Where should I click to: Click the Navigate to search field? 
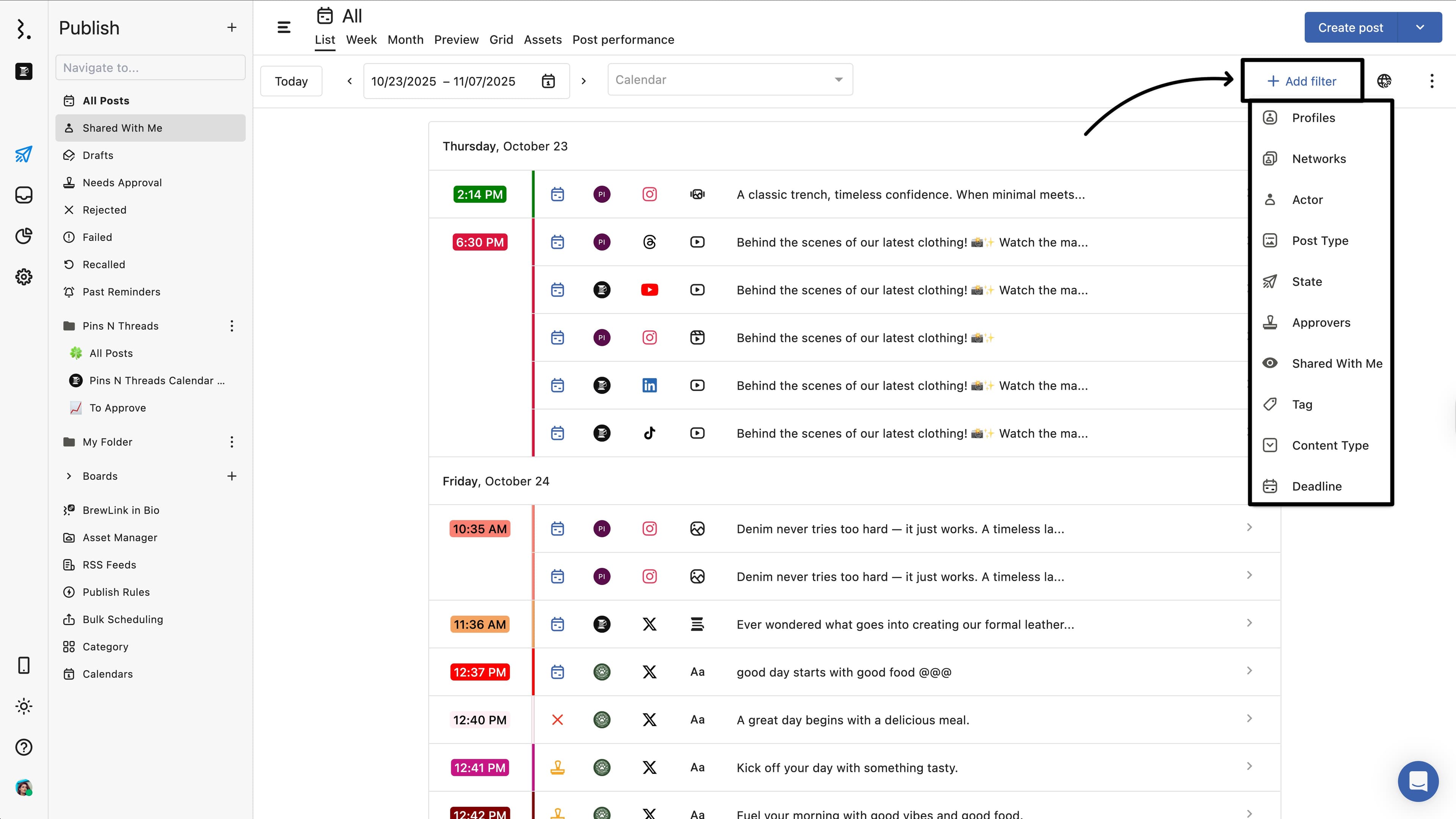coord(151,68)
